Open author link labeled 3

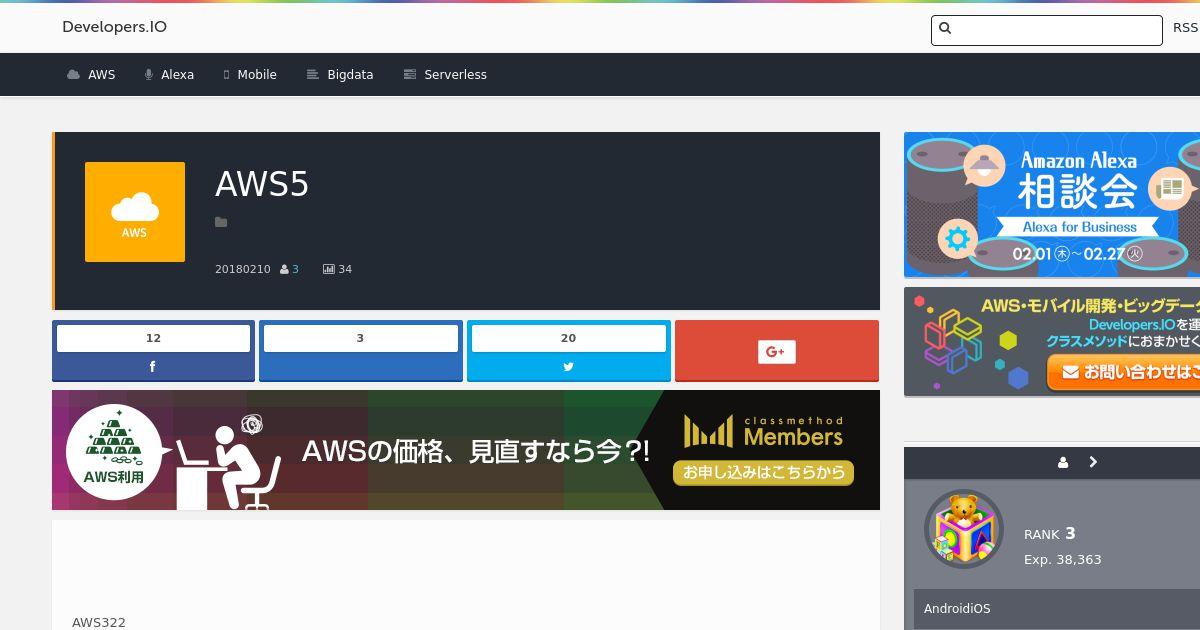(x=295, y=270)
